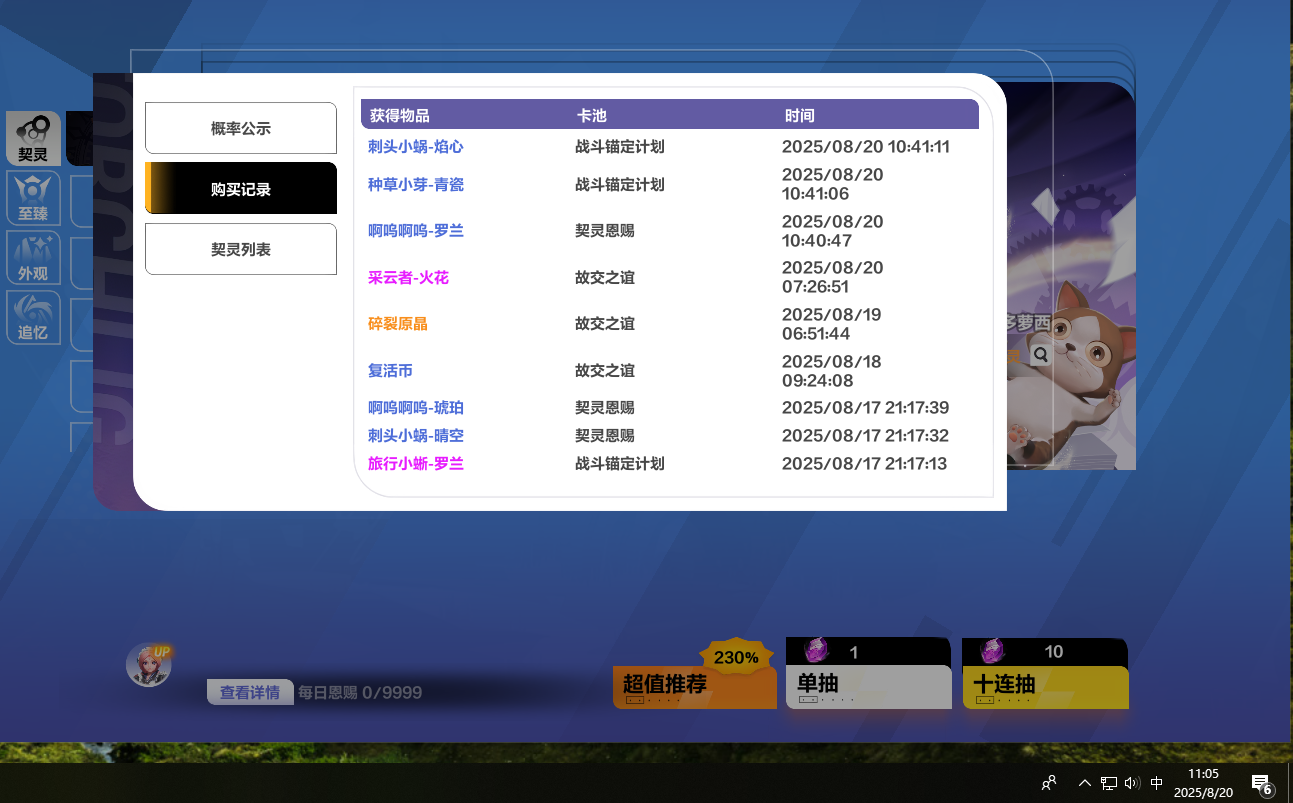1293x803 pixels.
Task: Open the People icon in system tray
Action: coord(1049,783)
